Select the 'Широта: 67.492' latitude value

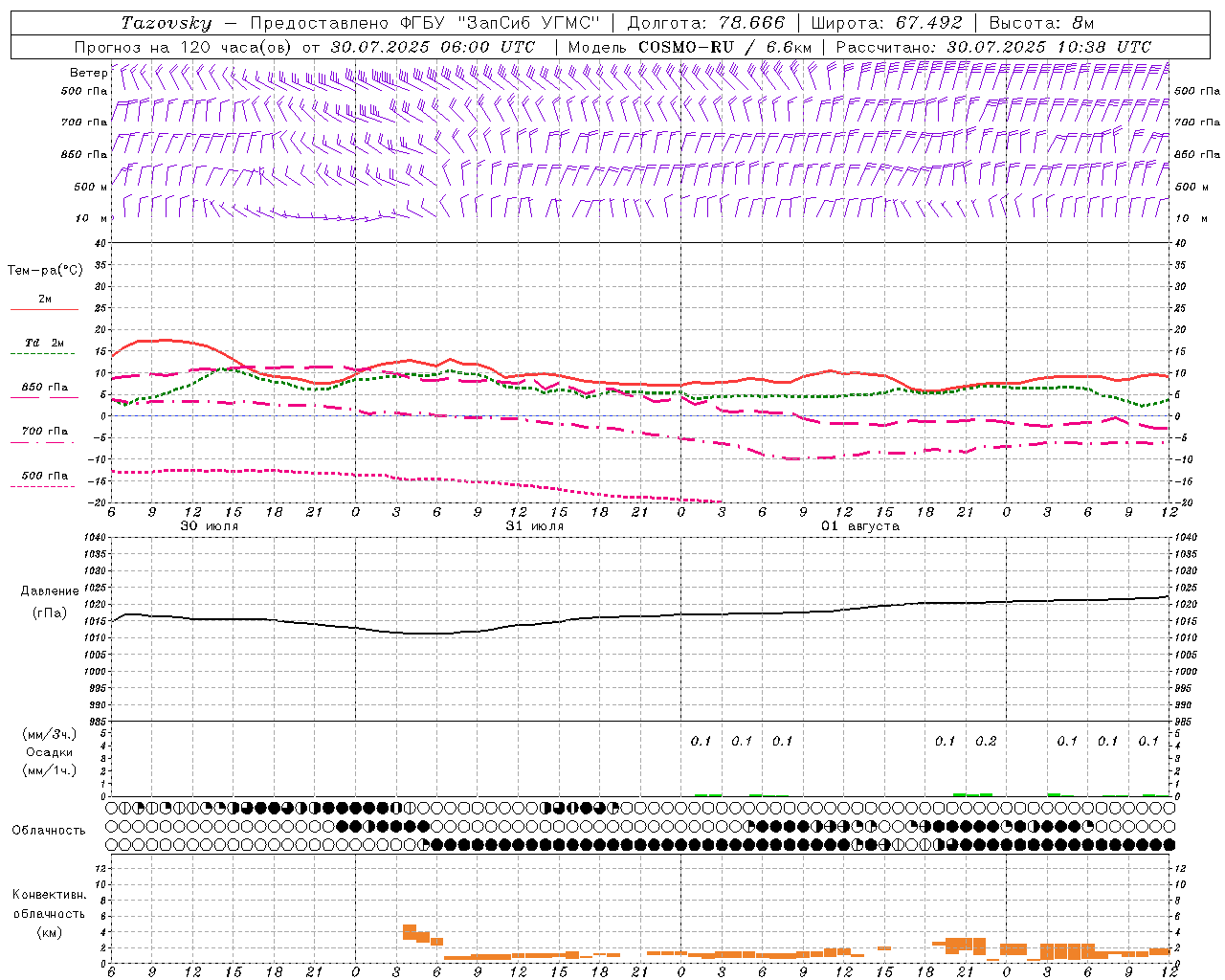click(886, 23)
